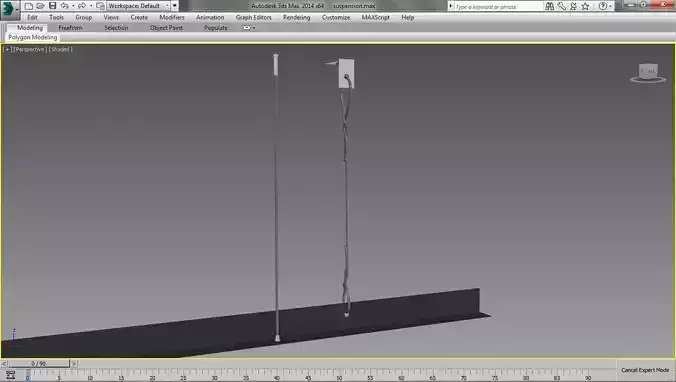Open the Perspective viewport label menu

point(30,50)
